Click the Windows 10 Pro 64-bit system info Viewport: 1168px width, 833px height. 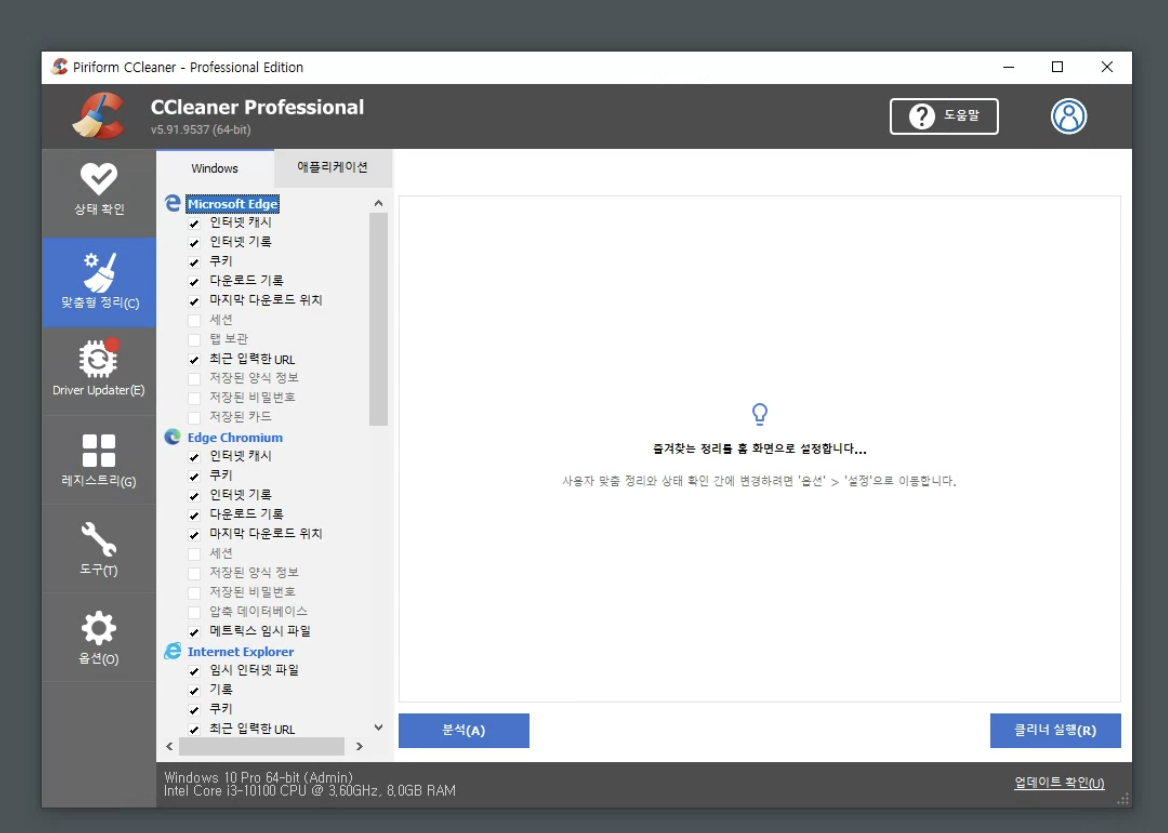click(x=258, y=777)
